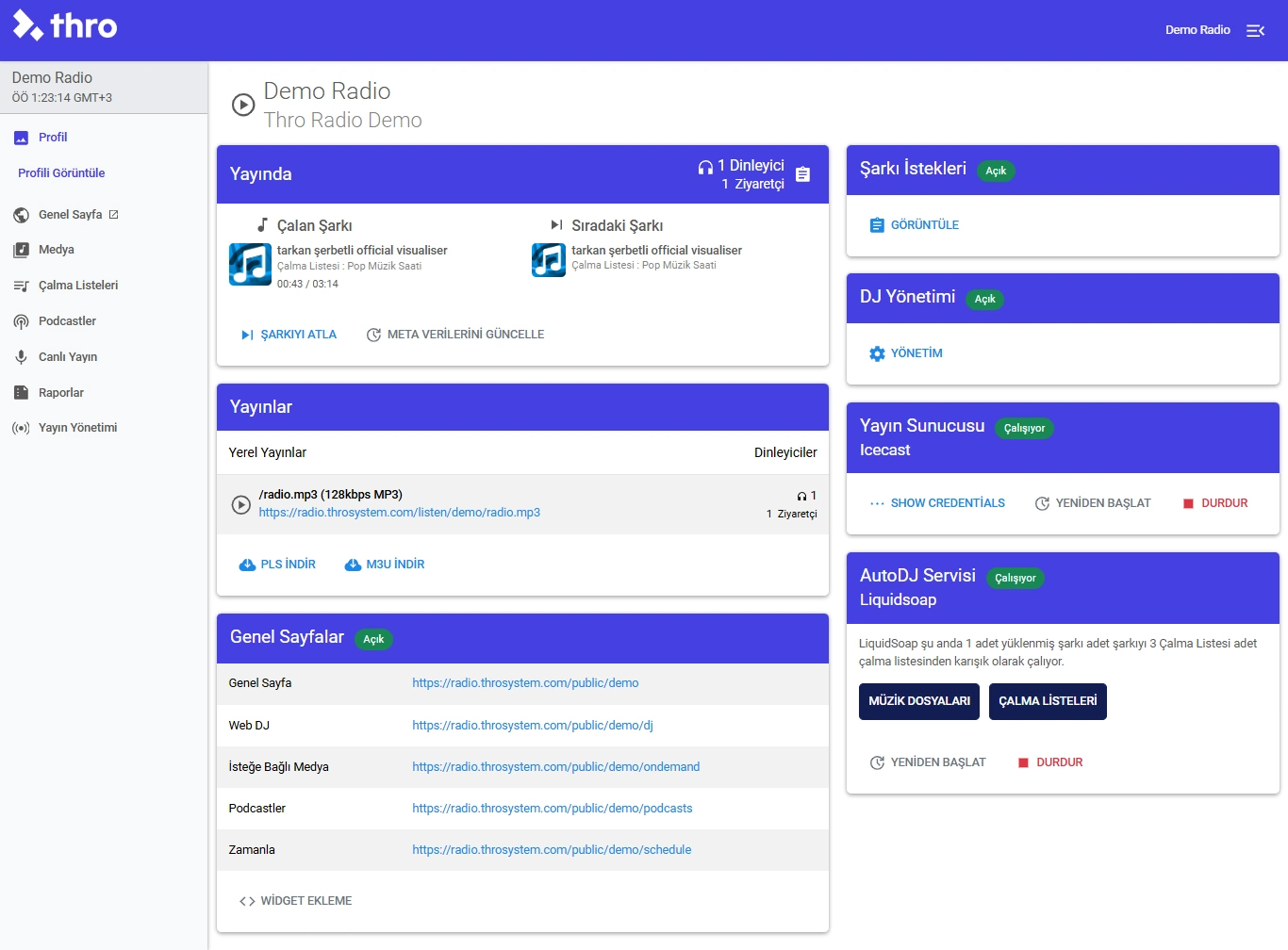1288x950 pixels.
Task: Click the microphone icon beside Canlı Yayın
Action: [21, 357]
